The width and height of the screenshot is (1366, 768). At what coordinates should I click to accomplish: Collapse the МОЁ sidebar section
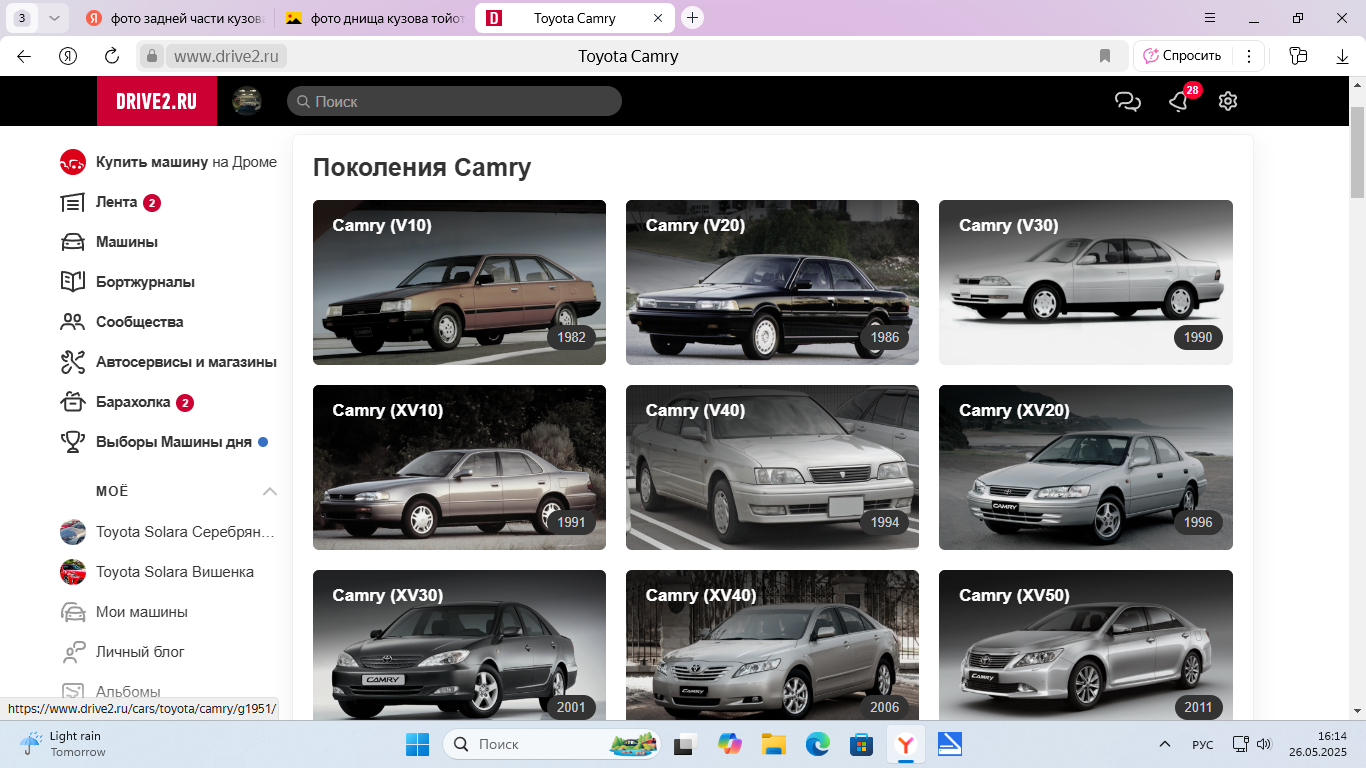tap(269, 491)
